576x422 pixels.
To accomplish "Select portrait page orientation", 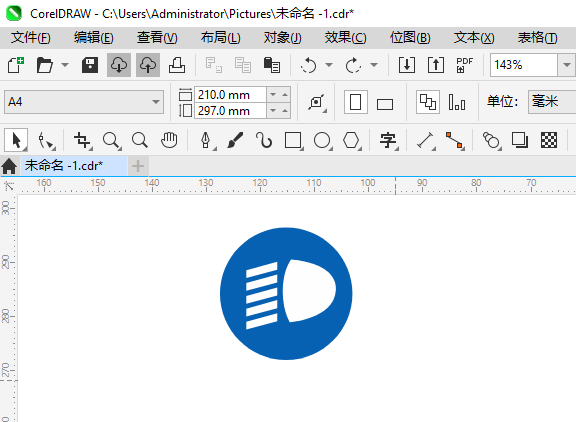I will 356,102.
